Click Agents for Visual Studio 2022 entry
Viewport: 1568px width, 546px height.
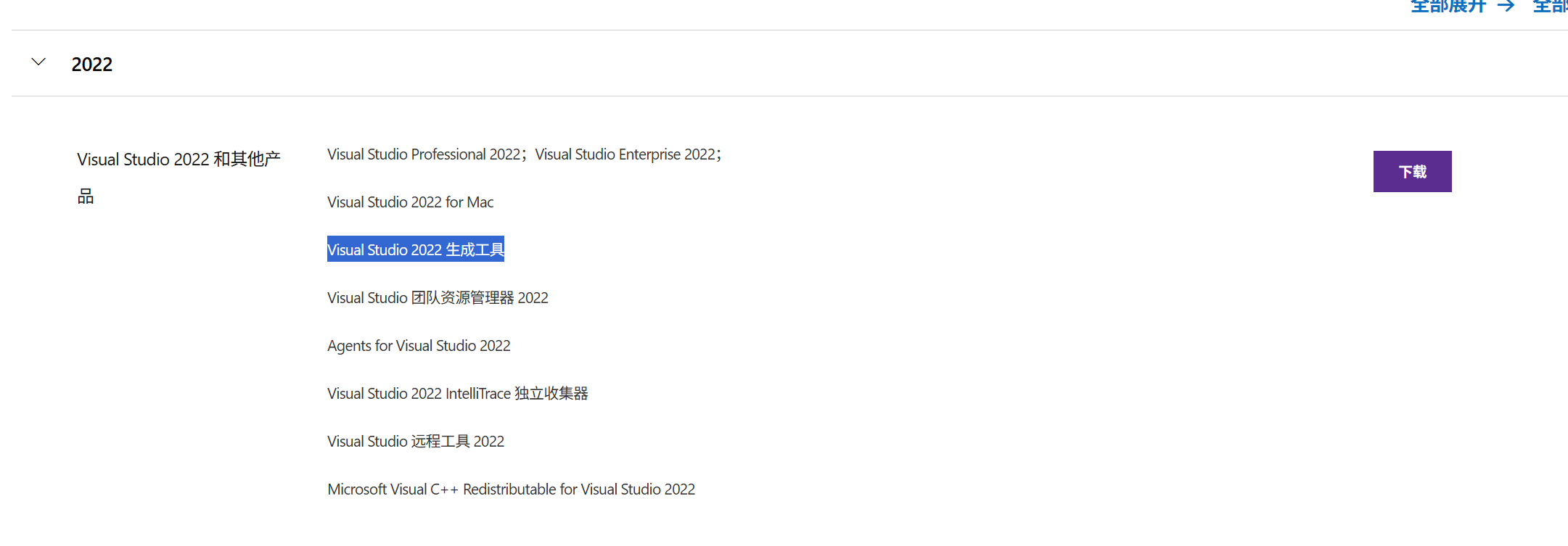click(x=419, y=346)
